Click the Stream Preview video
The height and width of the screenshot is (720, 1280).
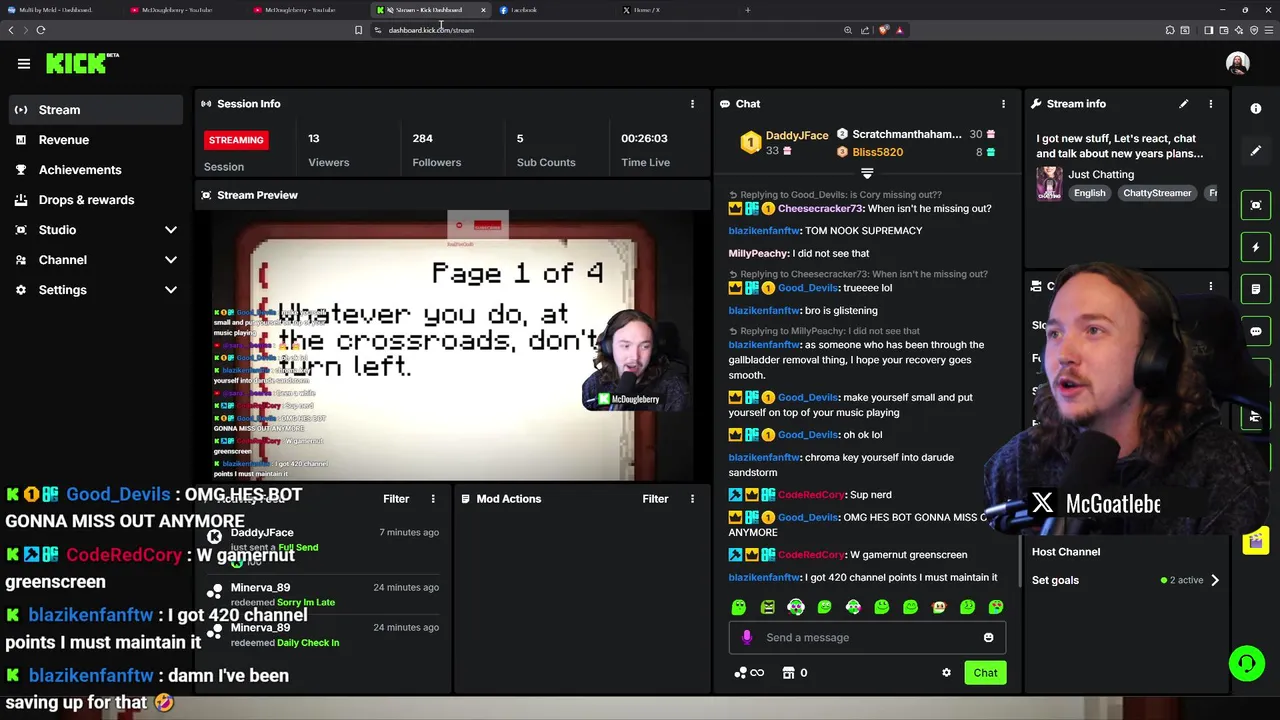pos(453,345)
